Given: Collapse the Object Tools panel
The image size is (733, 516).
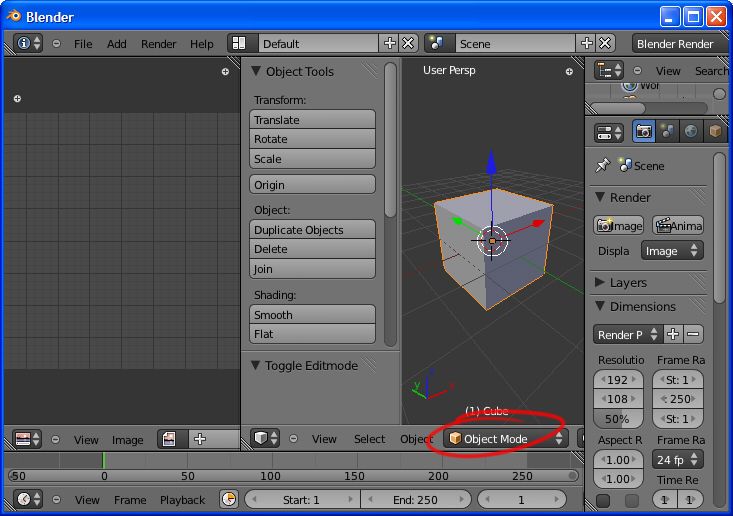Looking at the screenshot, I should coord(256,71).
